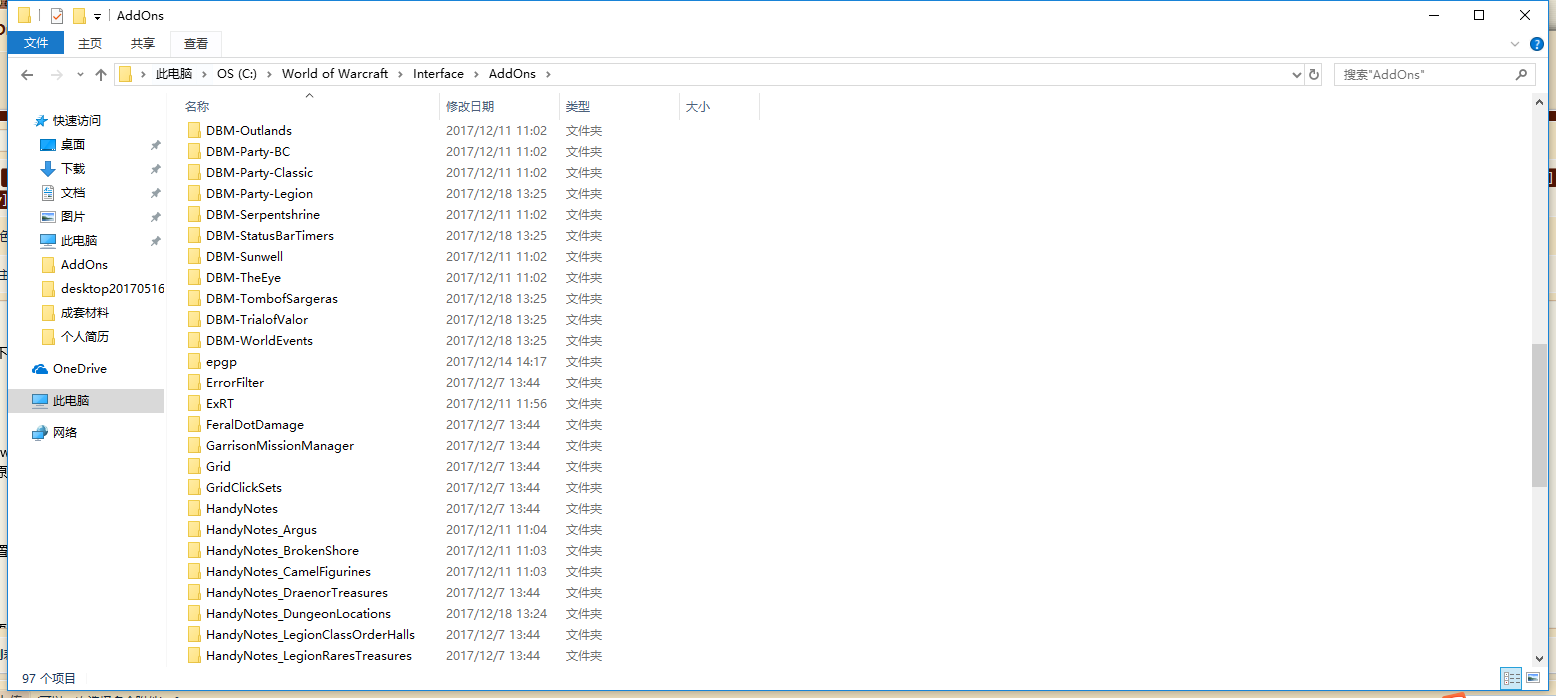Click the OS (C:) breadcrumb segment
The height and width of the screenshot is (698, 1556).
tap(237, 74)
